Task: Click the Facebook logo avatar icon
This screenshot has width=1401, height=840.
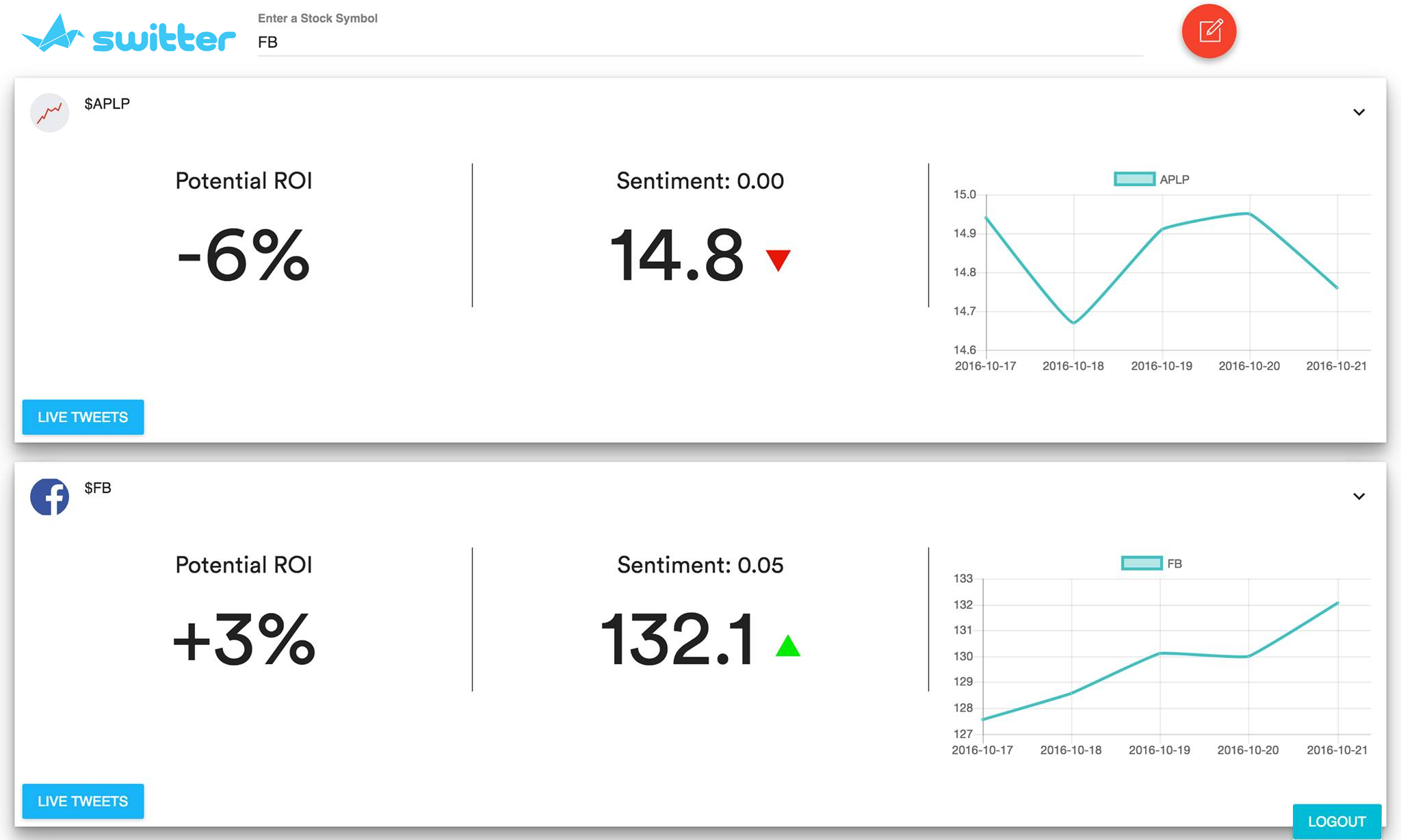Action: coord(49,497)
